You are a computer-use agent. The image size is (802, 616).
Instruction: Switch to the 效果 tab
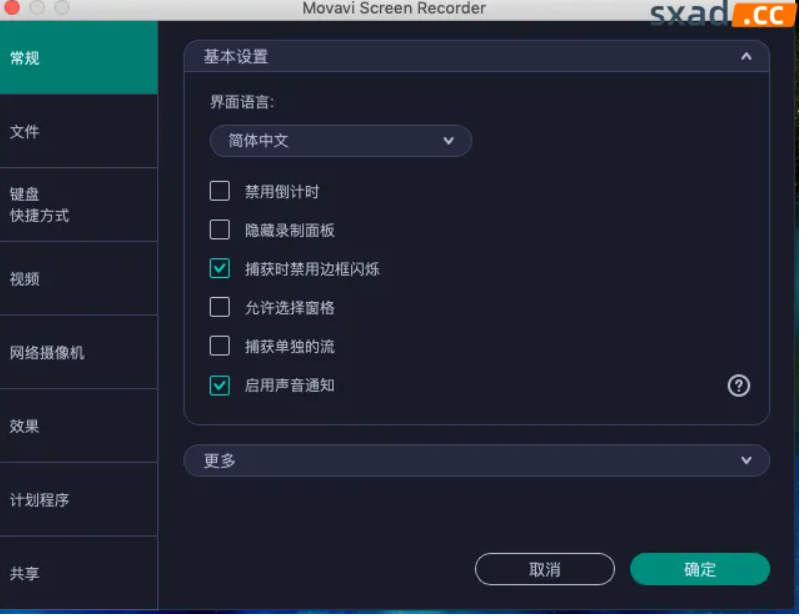79,427
